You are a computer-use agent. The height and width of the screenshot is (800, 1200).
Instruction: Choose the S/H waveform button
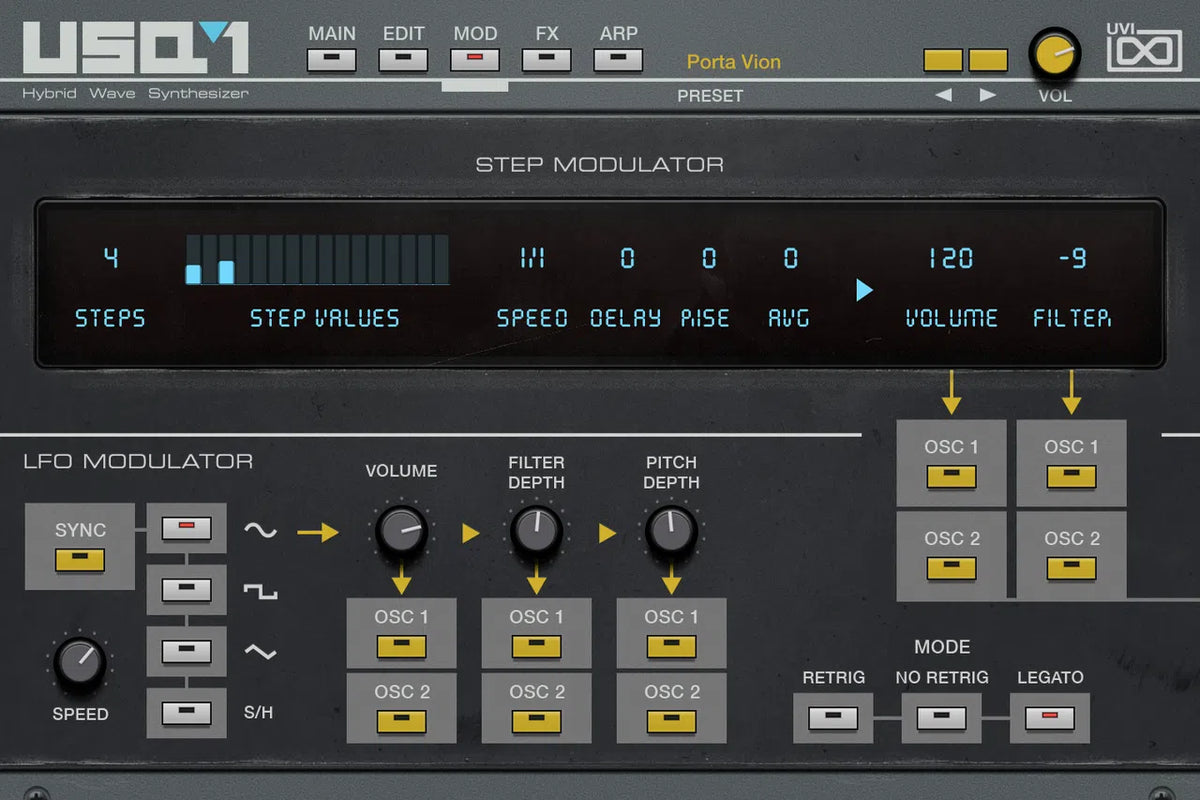coord(186,713)
